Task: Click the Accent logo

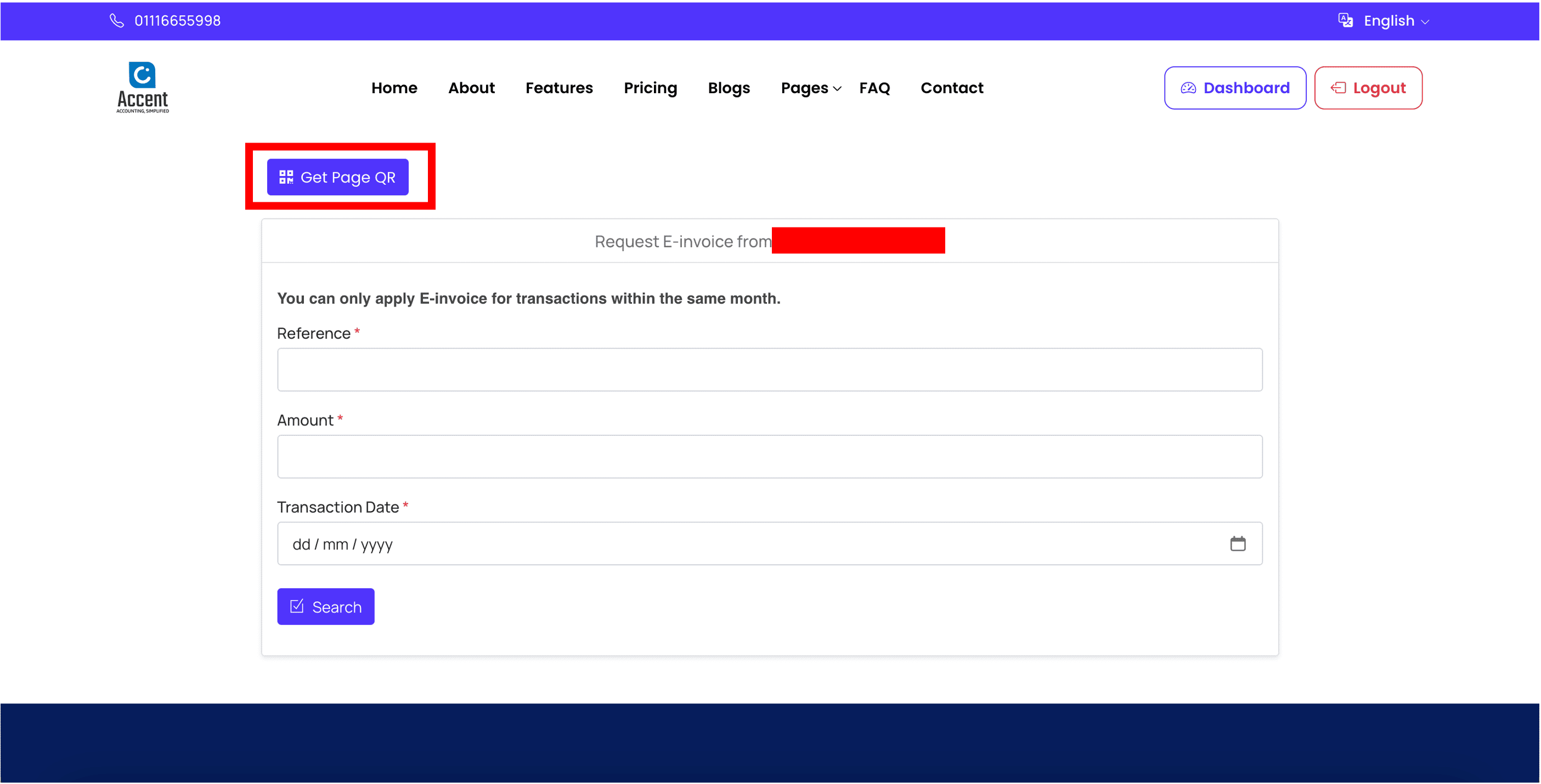Action: (x=143, y=87)
